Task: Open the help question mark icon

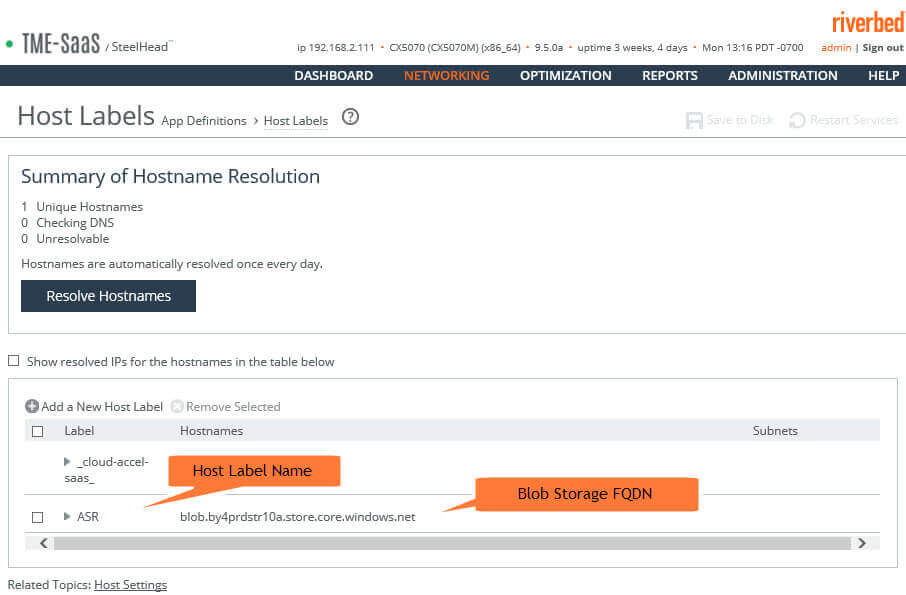Action: pyautogui.click(x=350, y=117)
